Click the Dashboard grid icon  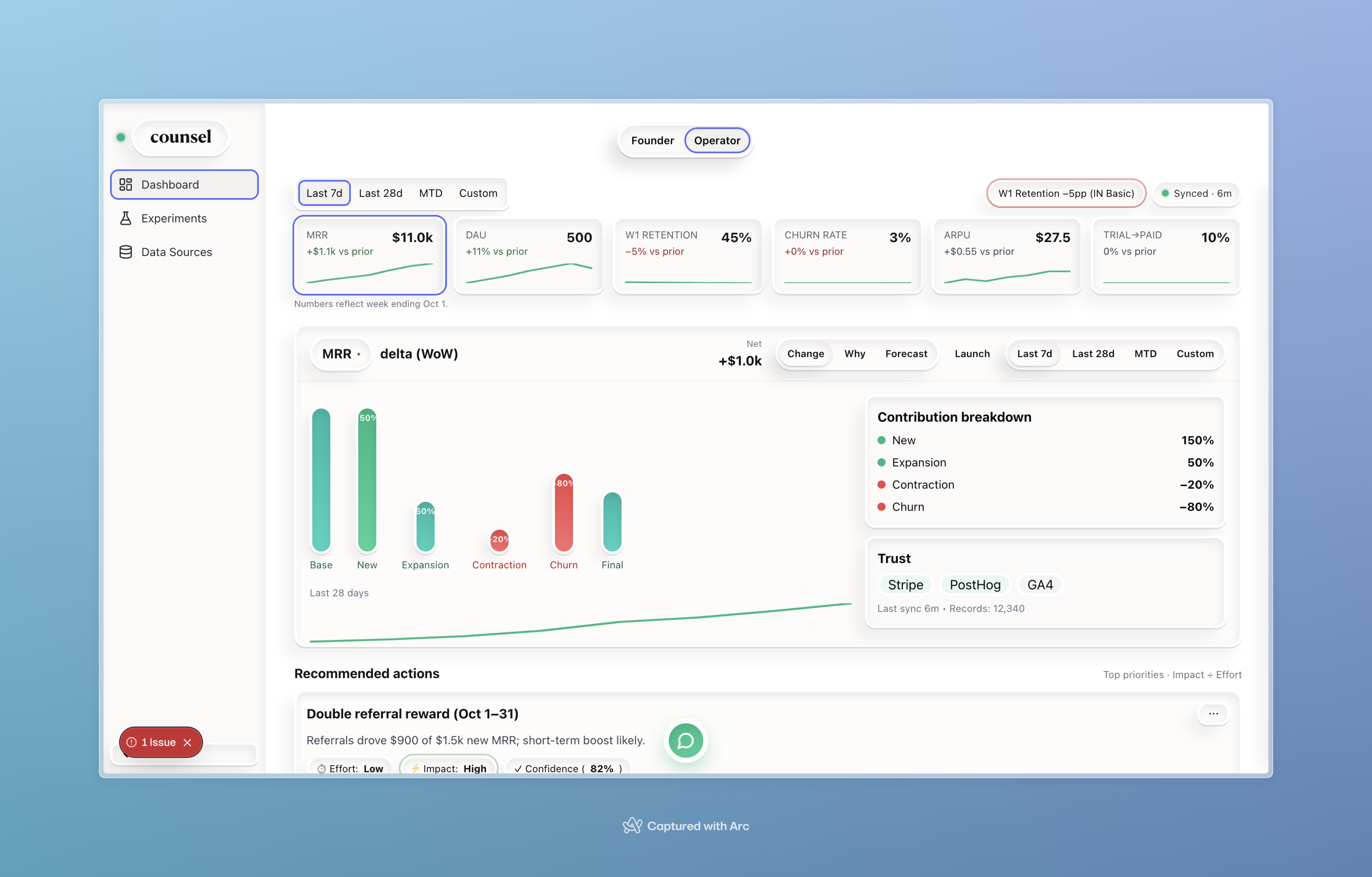click(125, 185)
